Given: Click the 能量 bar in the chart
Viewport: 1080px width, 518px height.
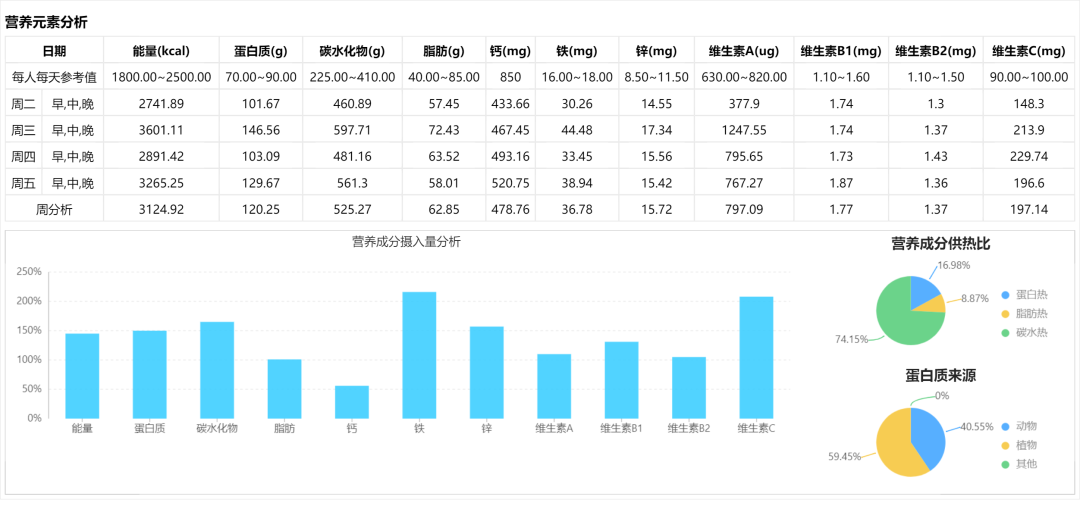Looking at the screenshot, I should [x=82, y=376].
